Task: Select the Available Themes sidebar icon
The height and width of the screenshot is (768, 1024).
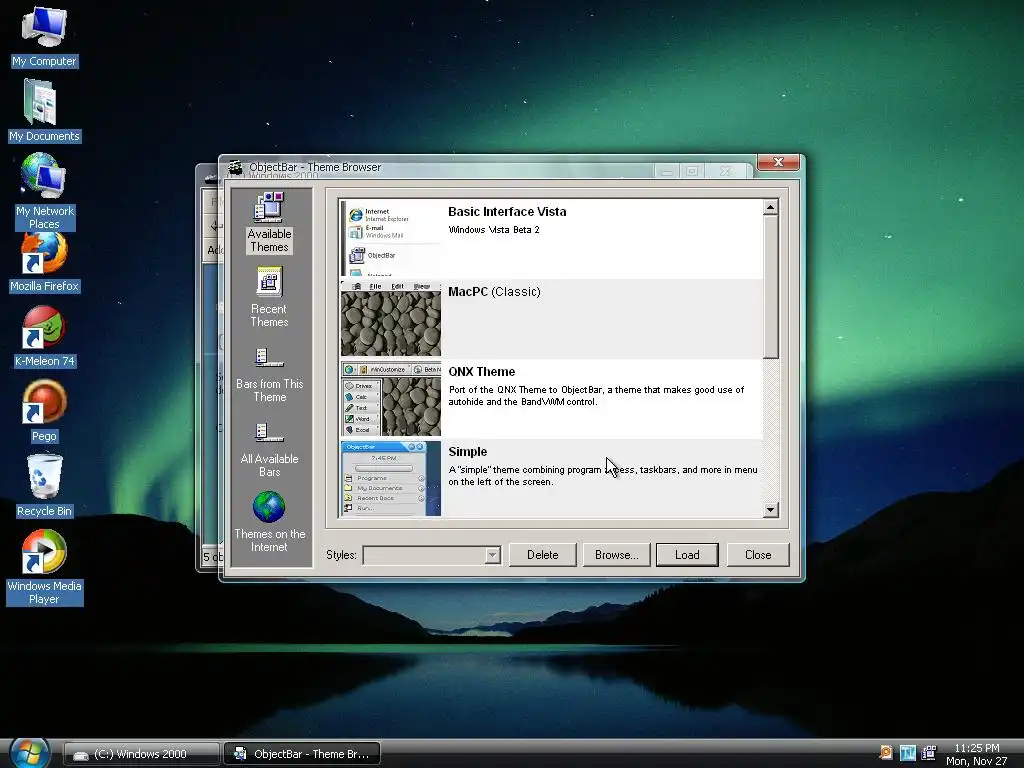Action: (269, 222)
